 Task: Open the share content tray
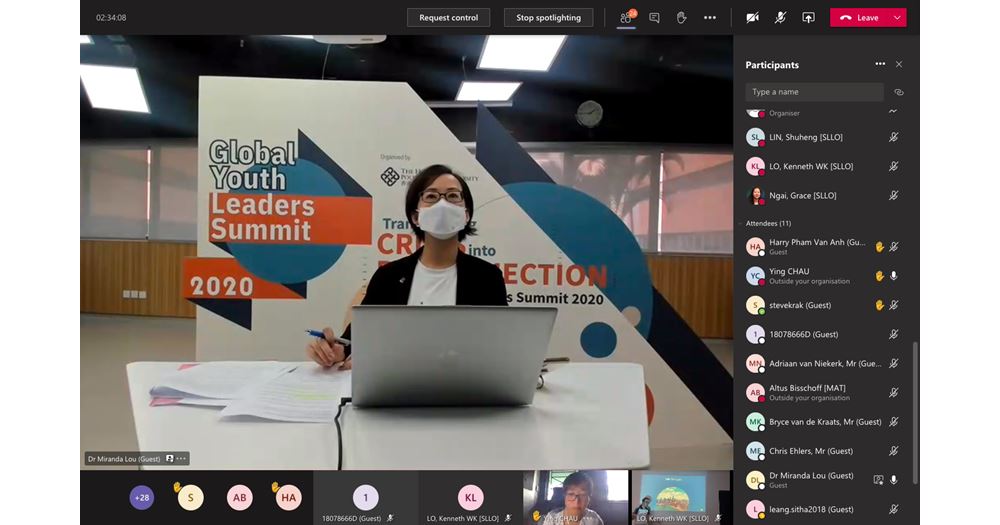tap(808, 18)
